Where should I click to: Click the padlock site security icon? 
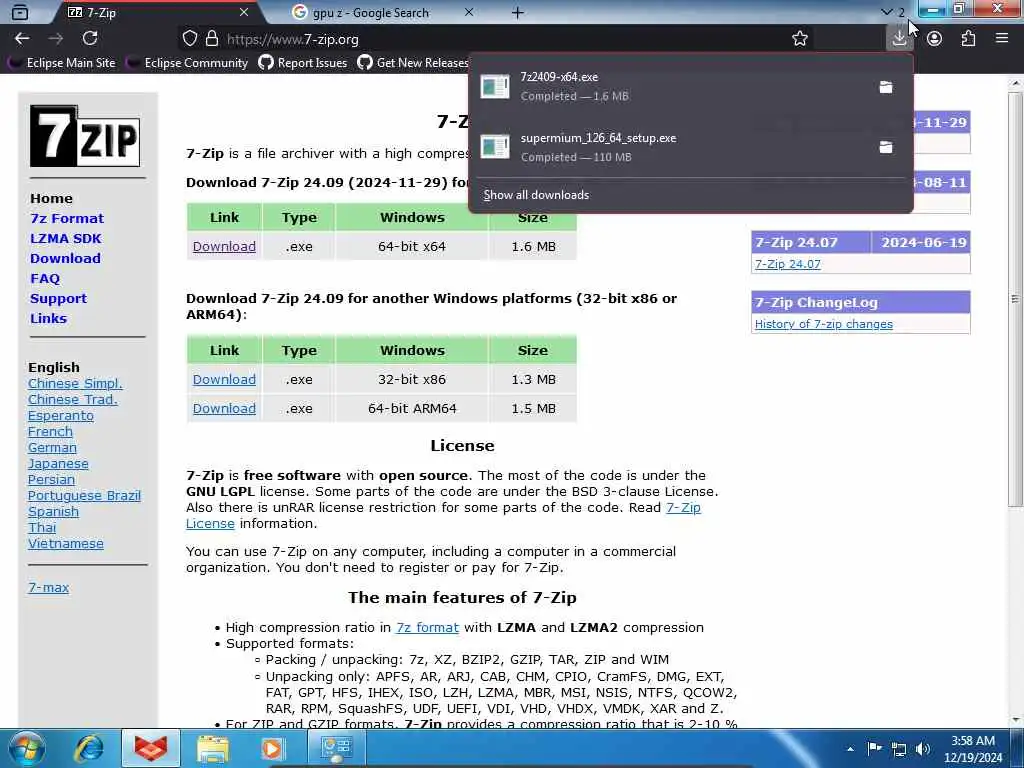(x=212, y=39)
